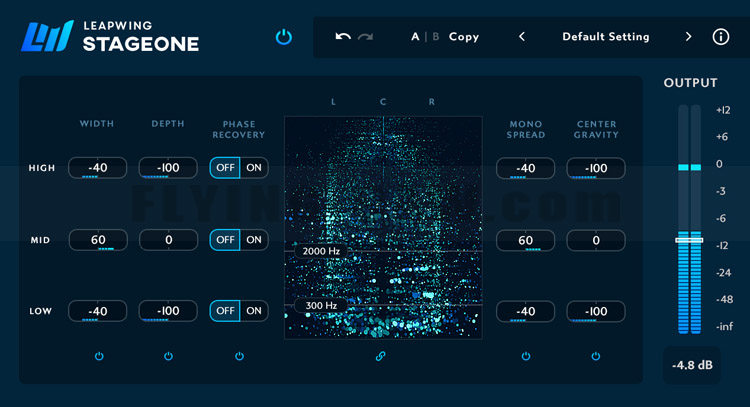
Task: Click the Low Center Gravity value -100
Action: (596, 312)
